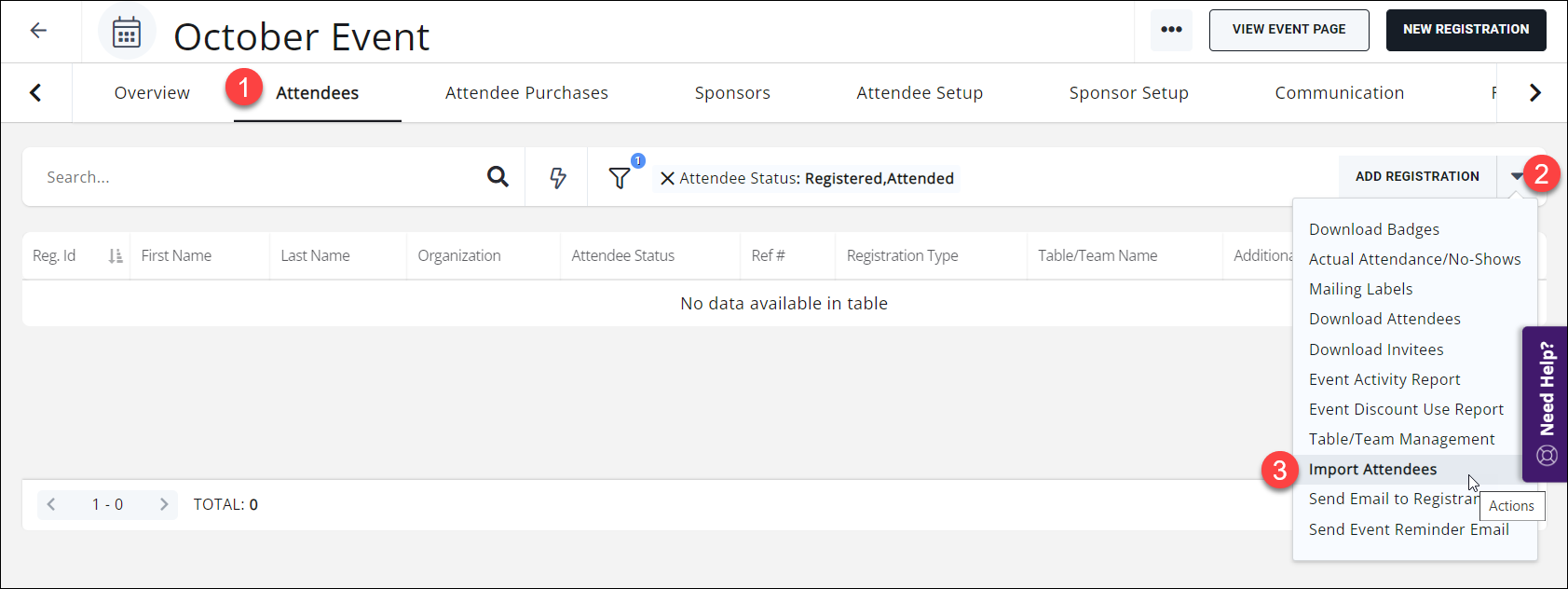Click the calendar event icon

pos(127,33)
